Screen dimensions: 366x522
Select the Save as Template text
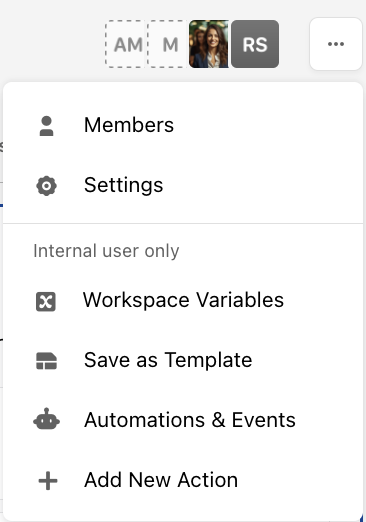coord(168,360)
